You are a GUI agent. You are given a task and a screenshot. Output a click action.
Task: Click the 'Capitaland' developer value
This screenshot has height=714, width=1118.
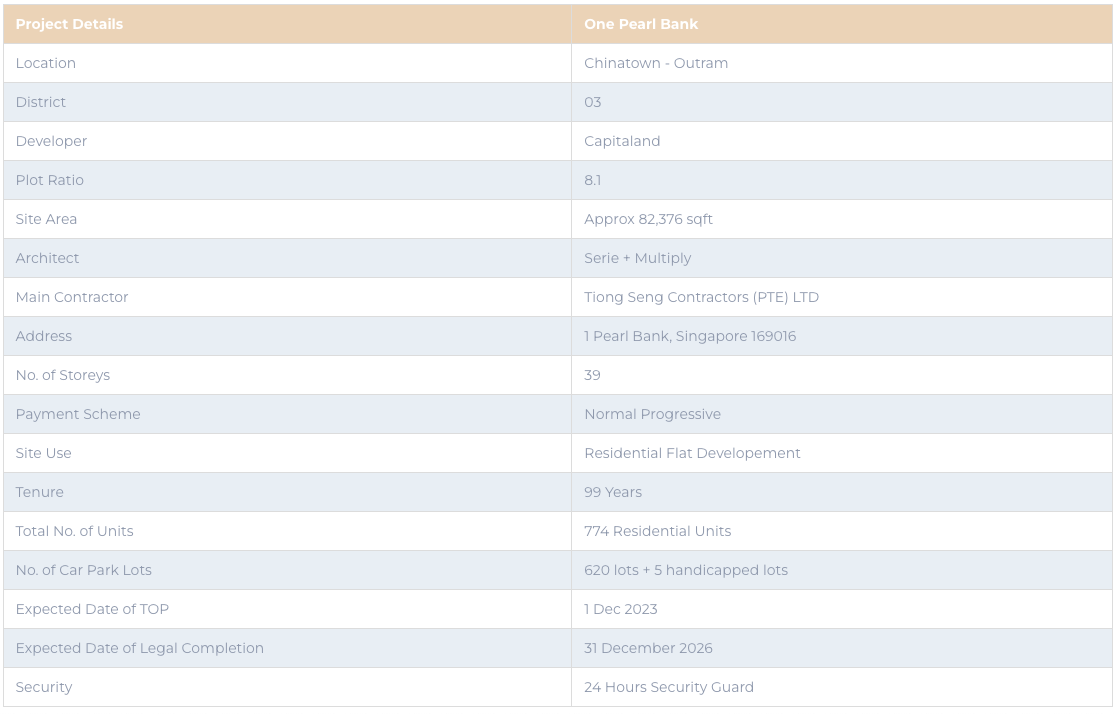click(x=622, y=141)
